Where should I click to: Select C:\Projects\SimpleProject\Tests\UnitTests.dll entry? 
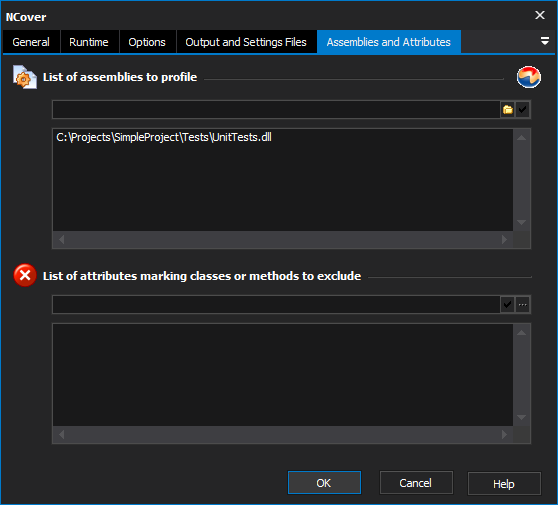[164, 137]
